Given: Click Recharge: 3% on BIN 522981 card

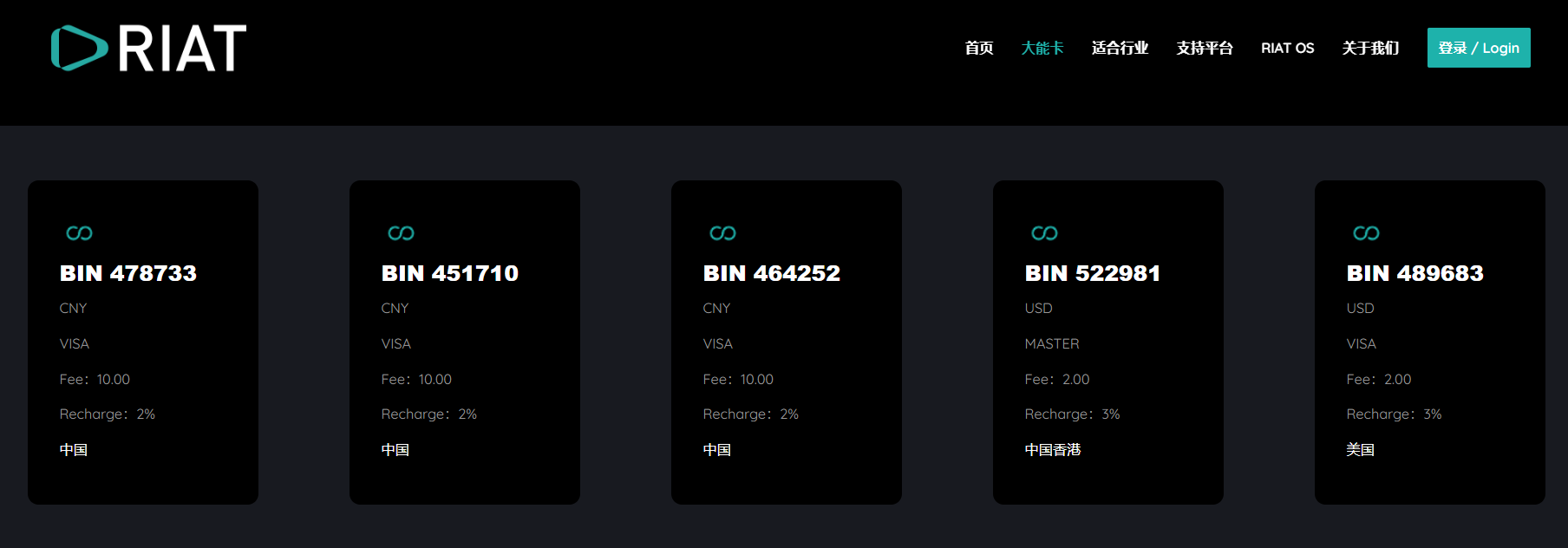Looking at the screenshot, I should [x=1073, y=414].
